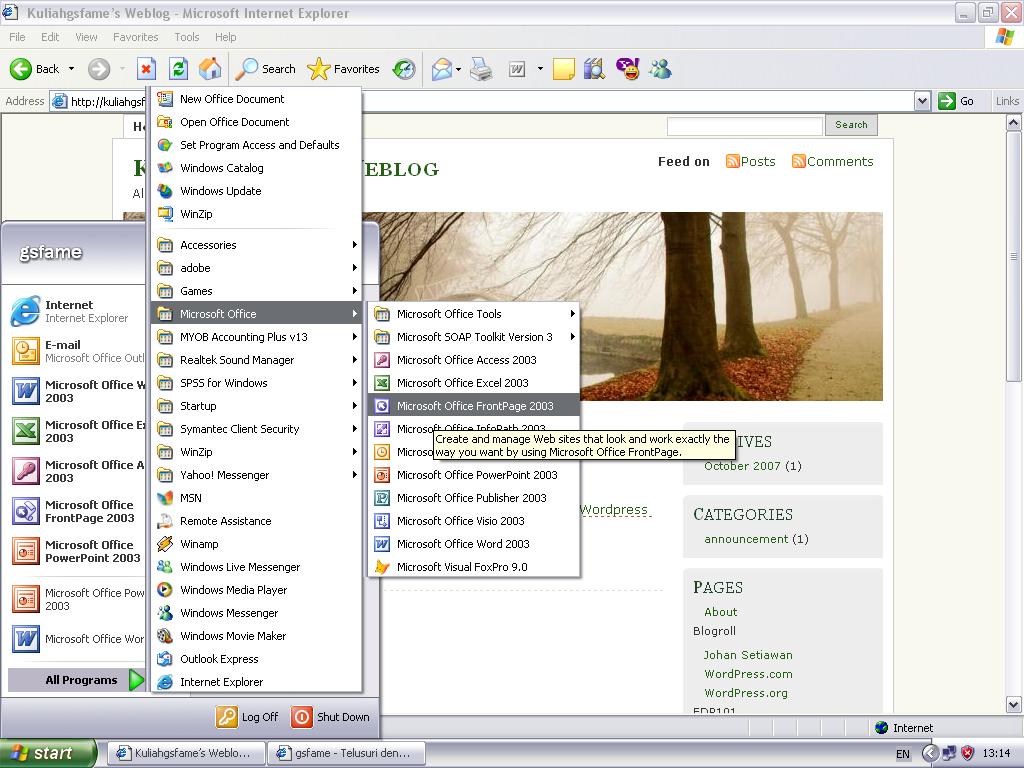The height and width of the screenshot is (768, 1024).
Task: Click the yellow Discuss note toolbar icon
Action: (x=563, y=69)
